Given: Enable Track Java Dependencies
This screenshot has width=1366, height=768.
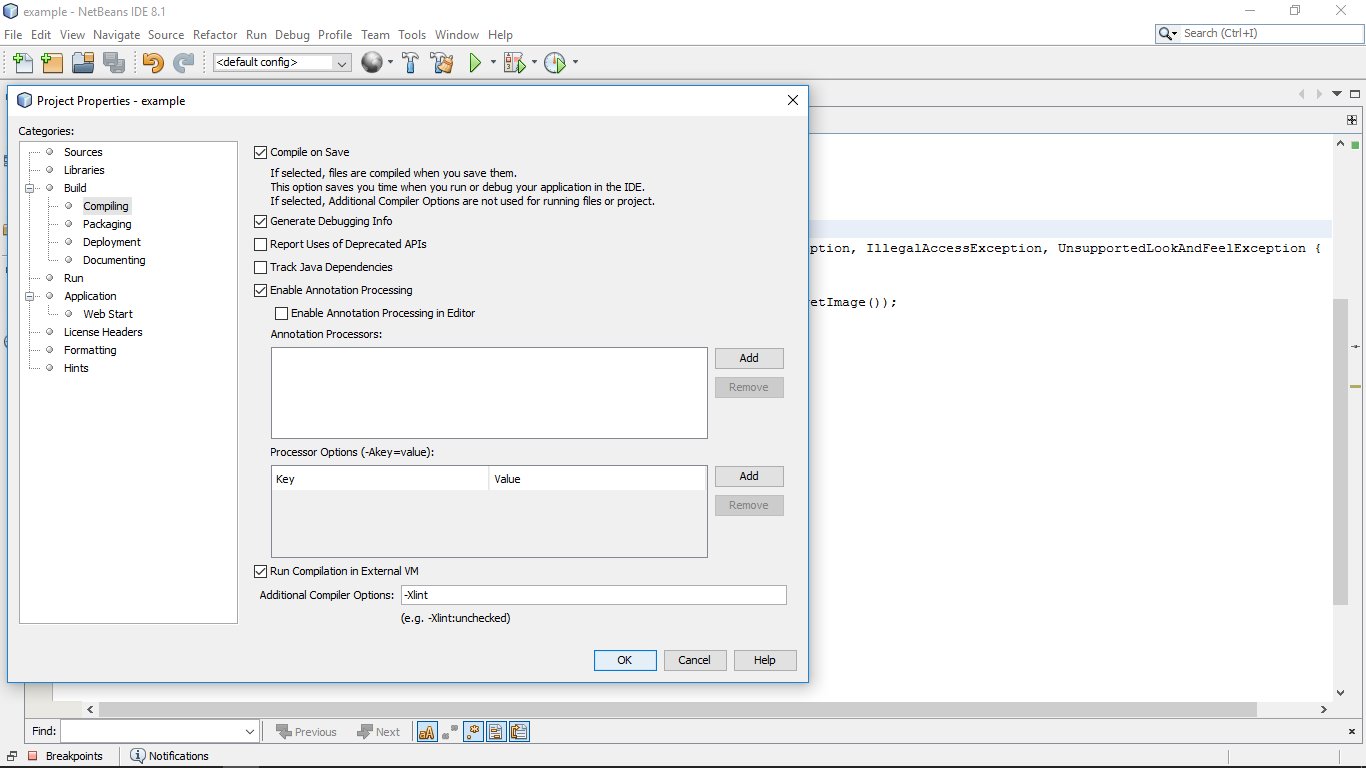Looking at the screenshot, I should pos(260,267).
